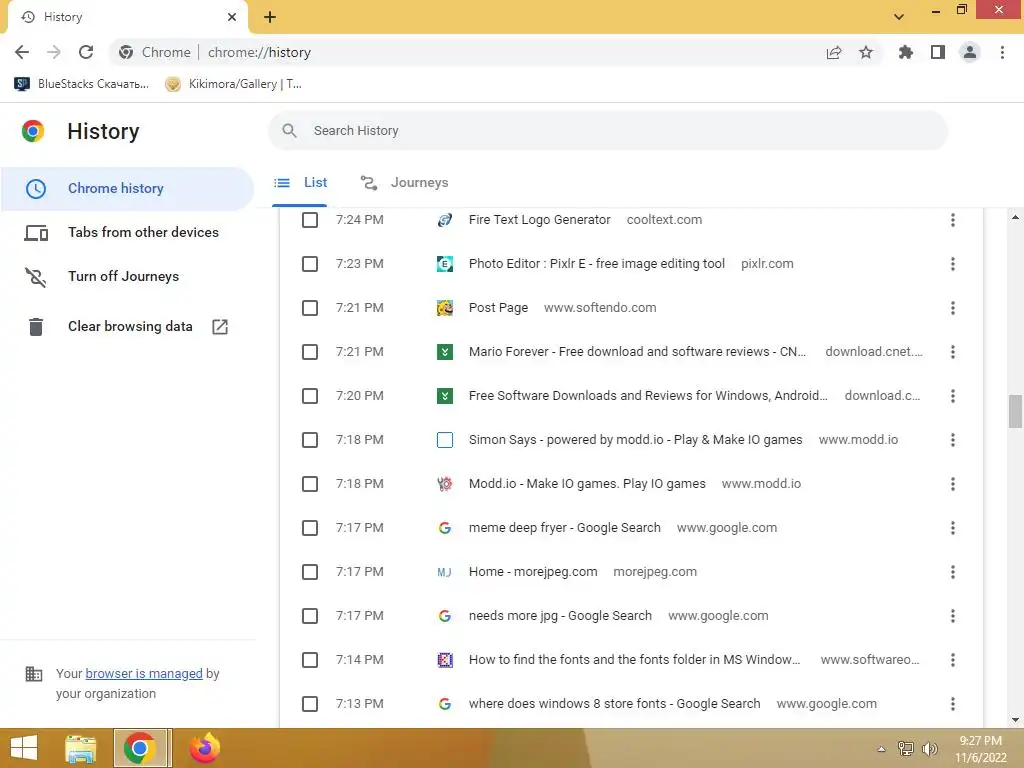Open a new tab with the plus button
The image size is (1024, 768).
pos(270,17)
